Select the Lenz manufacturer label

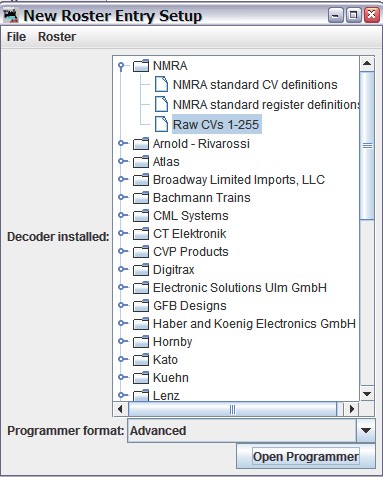click(166, 395)
